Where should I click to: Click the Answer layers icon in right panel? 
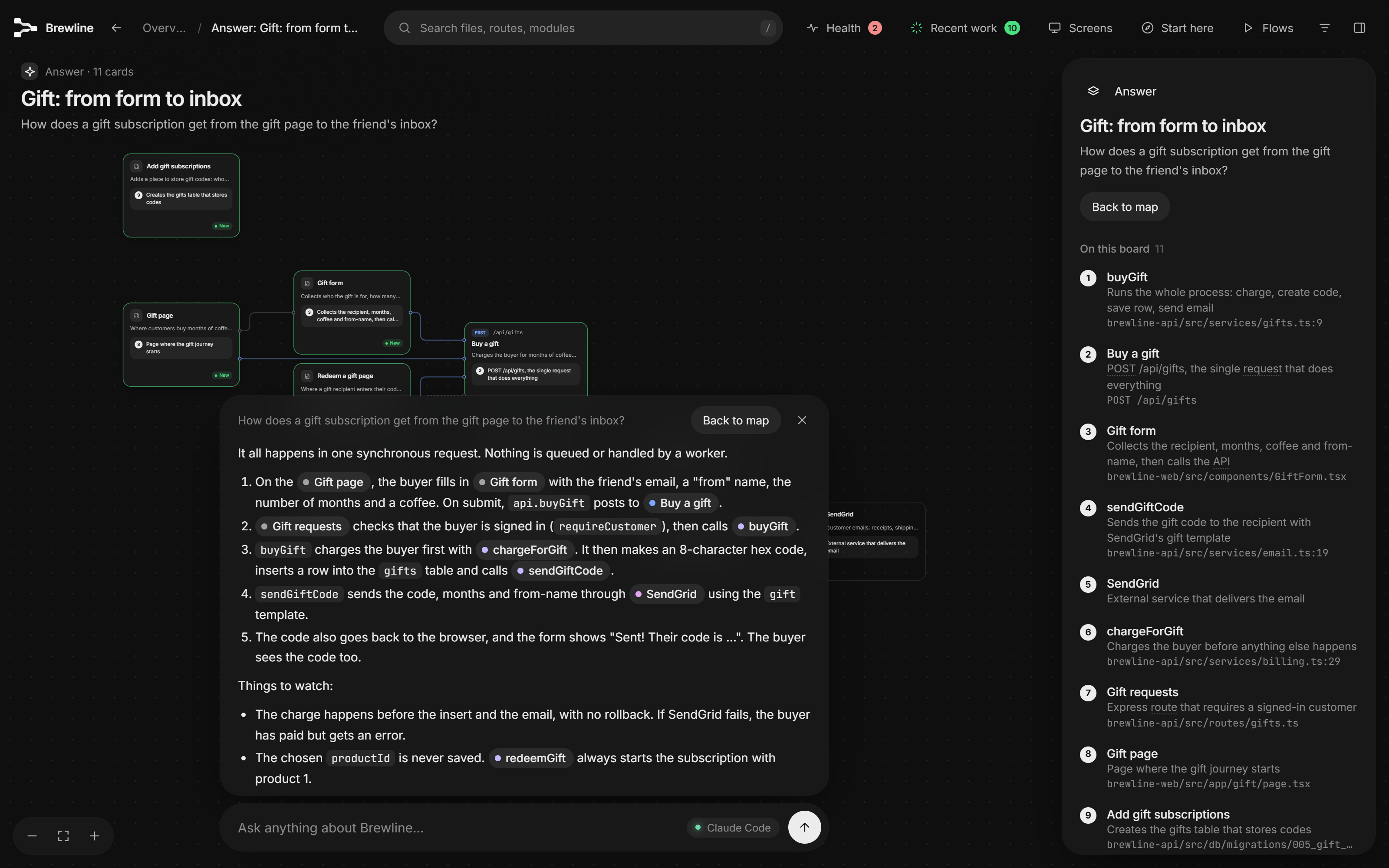click(1093, 91)
